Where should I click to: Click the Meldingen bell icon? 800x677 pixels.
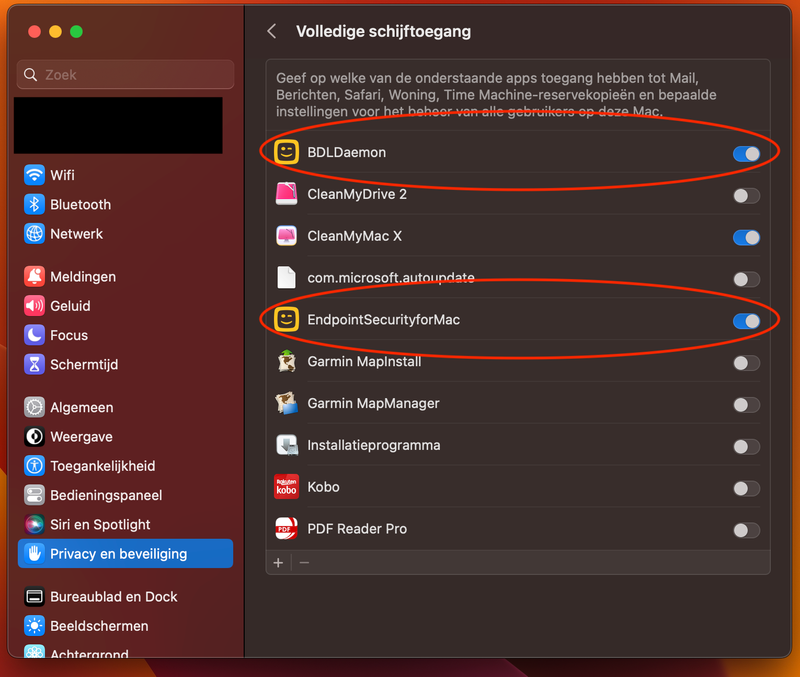click(35, 277)
